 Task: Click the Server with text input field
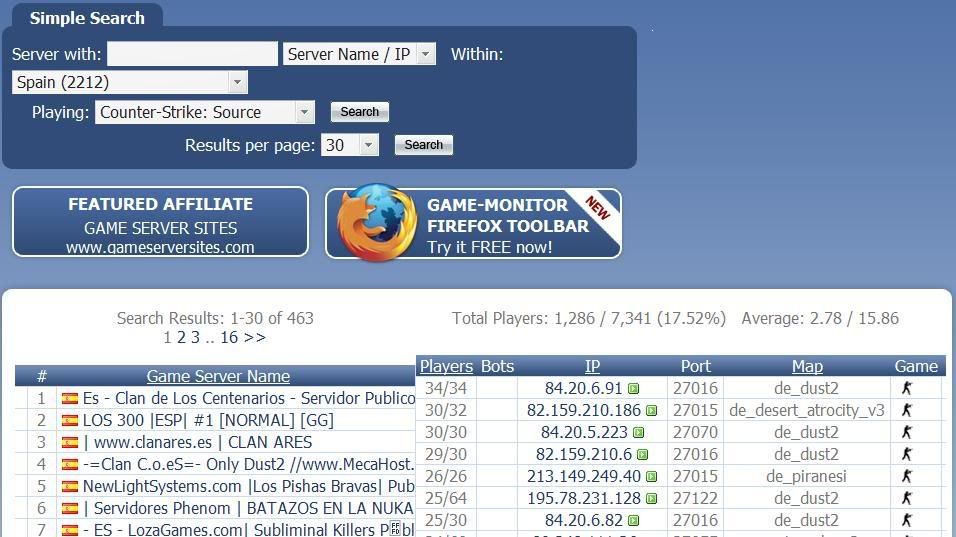(192, 54)
